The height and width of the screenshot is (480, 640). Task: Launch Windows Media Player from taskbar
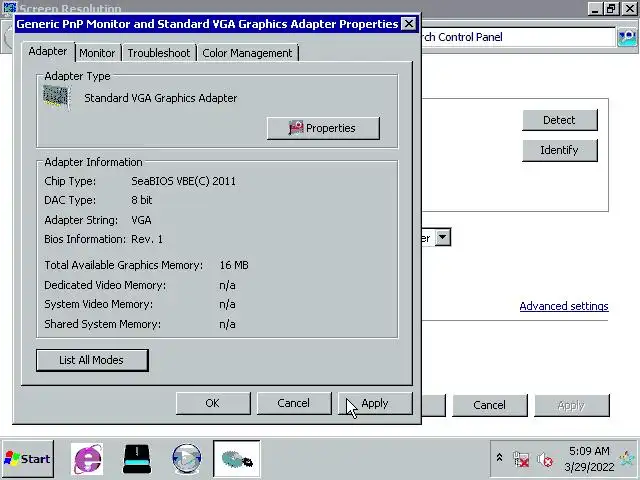coord(187,459)
